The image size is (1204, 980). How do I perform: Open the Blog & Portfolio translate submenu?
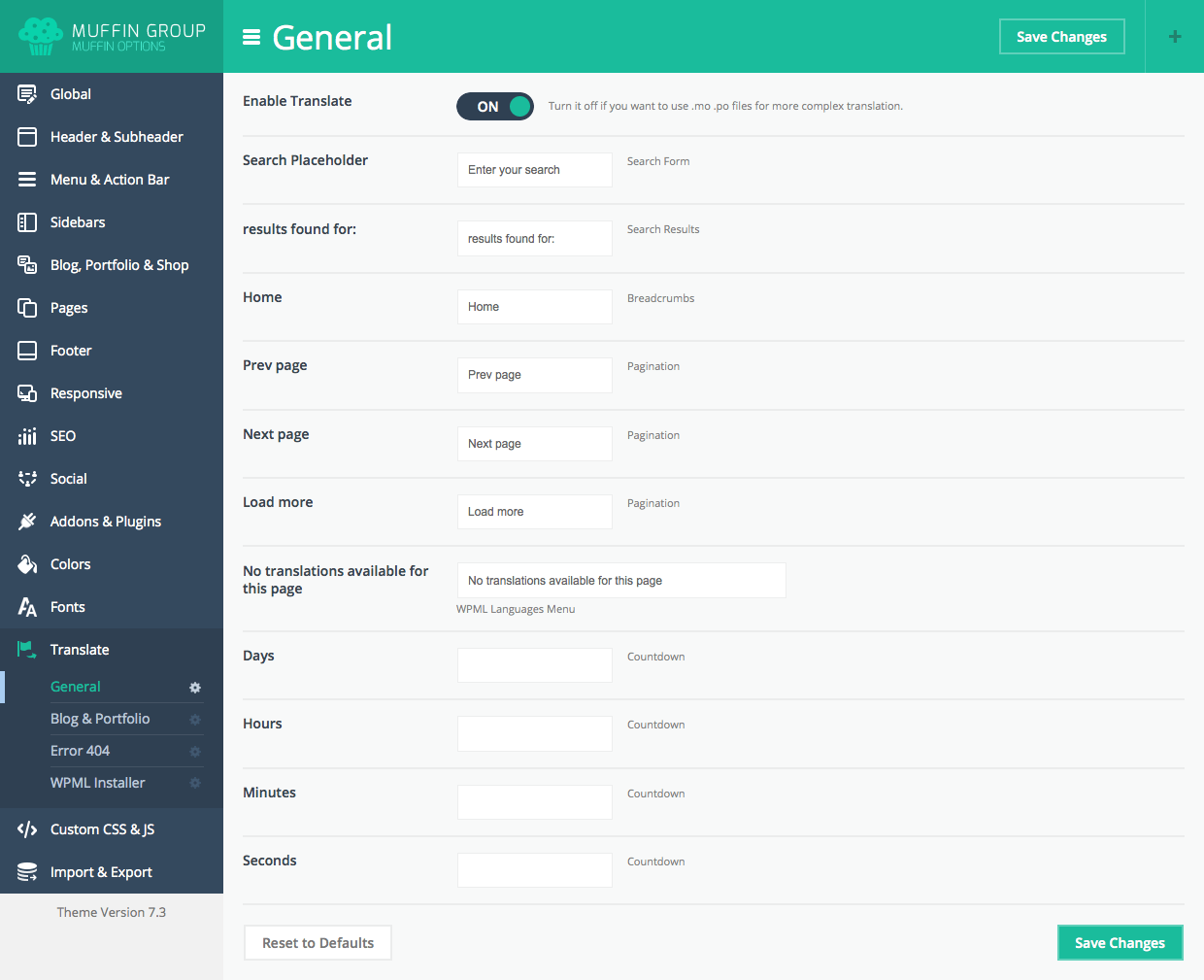pos(100,719)
